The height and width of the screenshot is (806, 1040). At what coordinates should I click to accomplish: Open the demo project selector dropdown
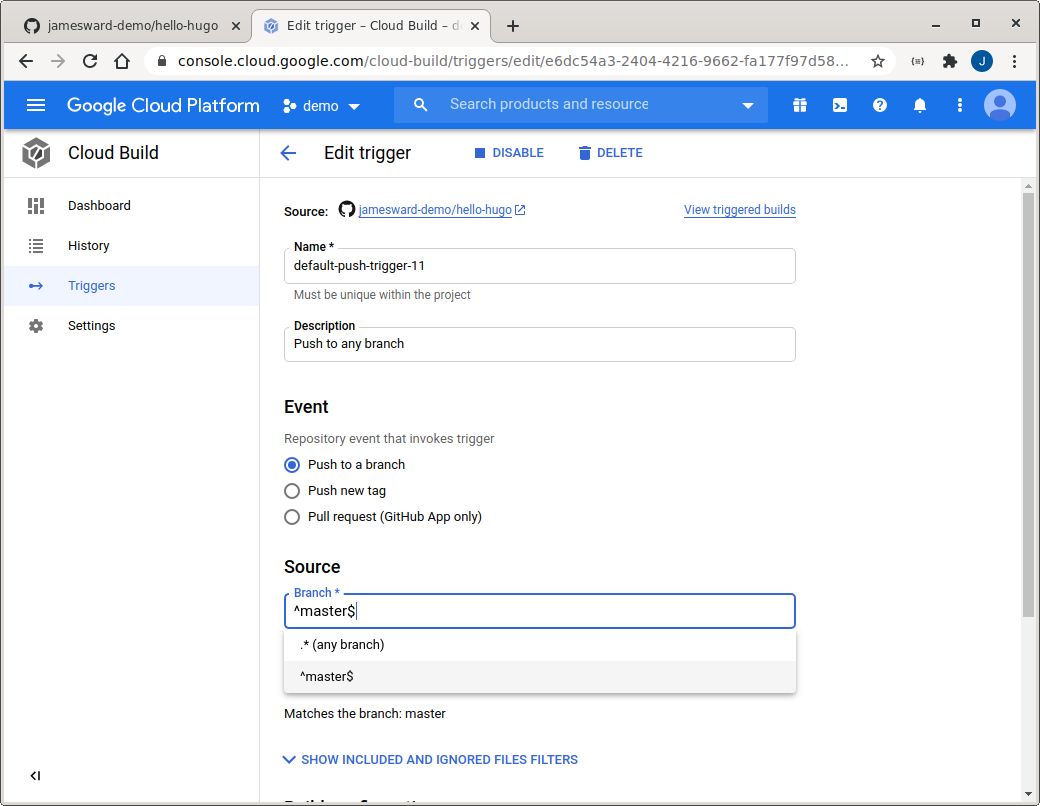(x=321, y=106)
